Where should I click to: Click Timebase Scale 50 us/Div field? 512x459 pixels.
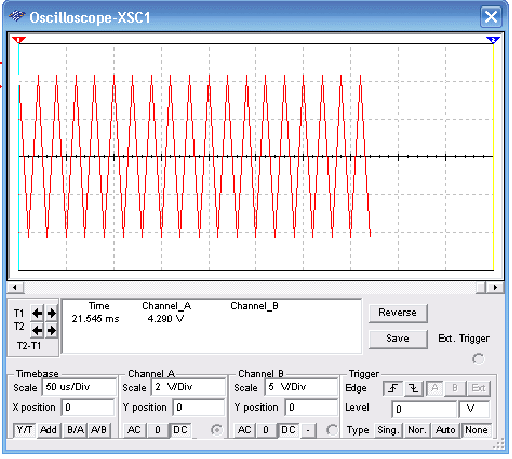[79, 387]
